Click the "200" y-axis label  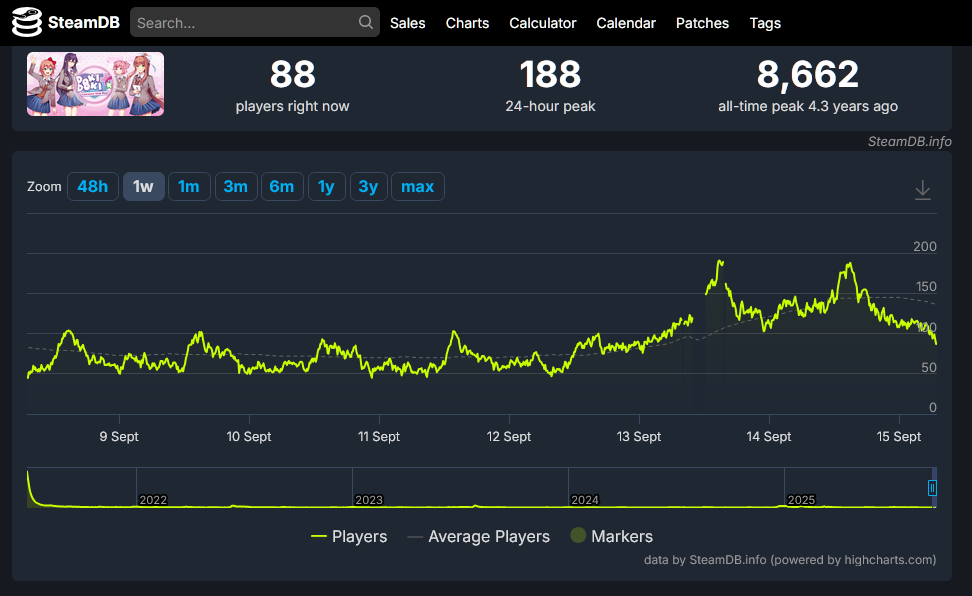(924, 246)
